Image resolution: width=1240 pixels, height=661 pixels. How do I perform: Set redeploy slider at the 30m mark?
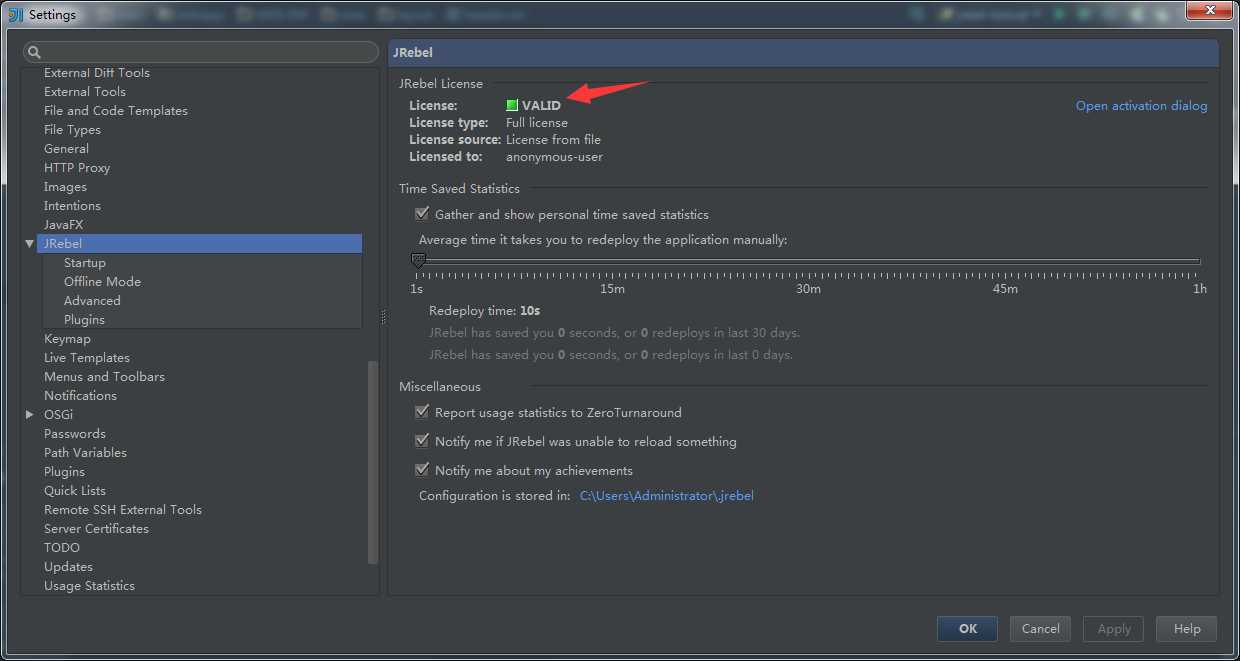click(808, 262)
